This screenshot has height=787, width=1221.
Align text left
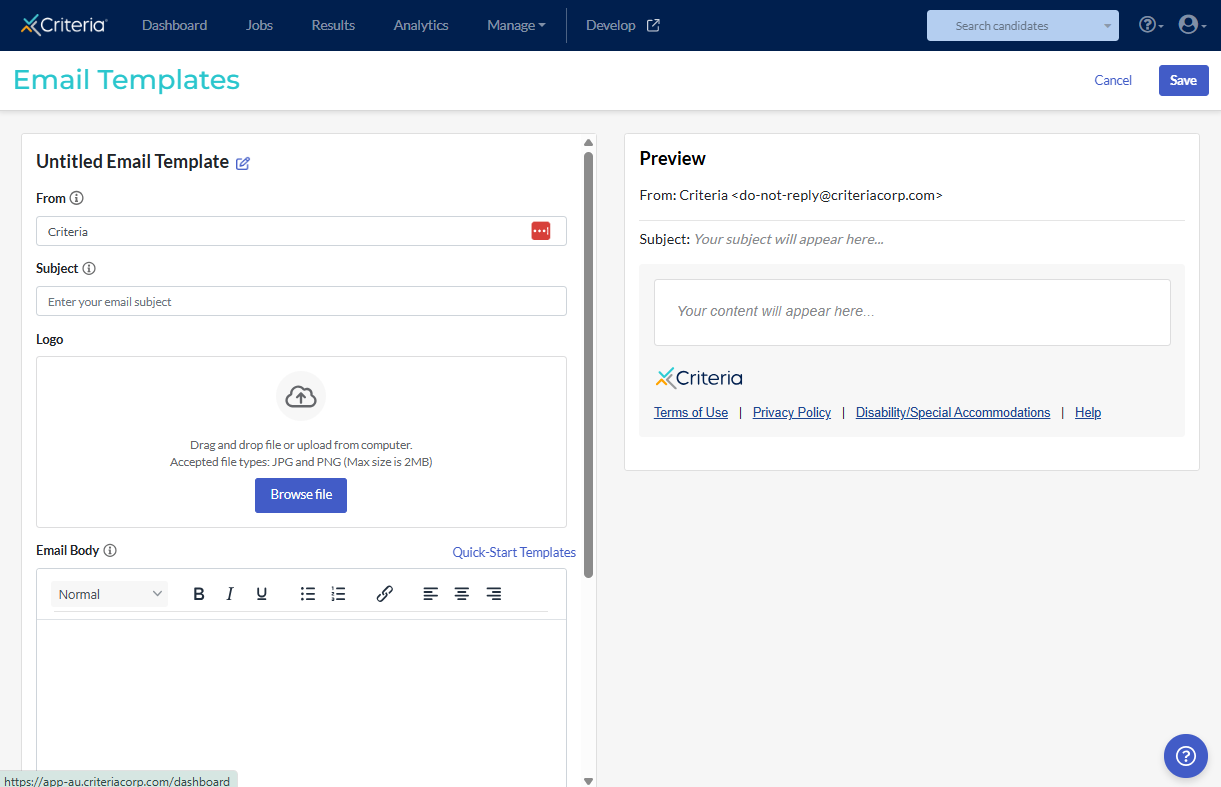point(430,594)
